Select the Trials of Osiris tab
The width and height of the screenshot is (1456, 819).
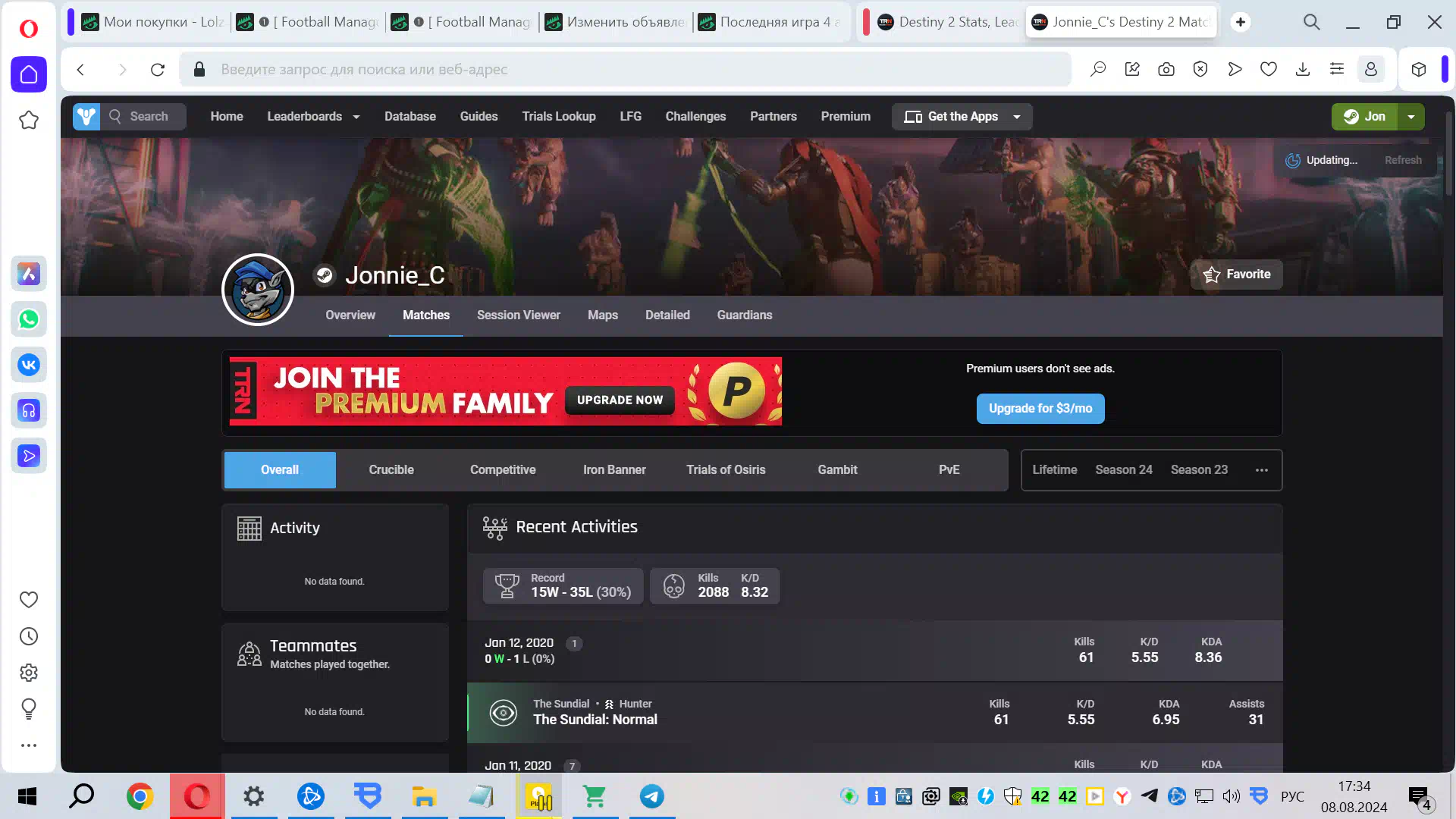click(726, 470)
